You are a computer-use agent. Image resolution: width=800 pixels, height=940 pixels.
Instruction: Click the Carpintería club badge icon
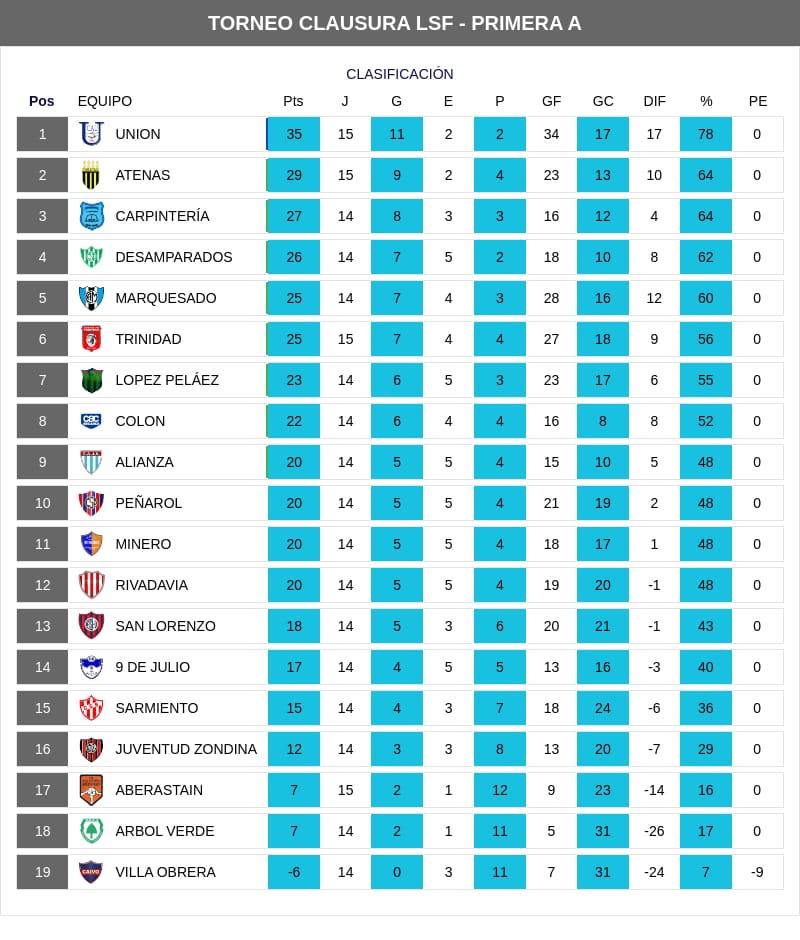92,216
